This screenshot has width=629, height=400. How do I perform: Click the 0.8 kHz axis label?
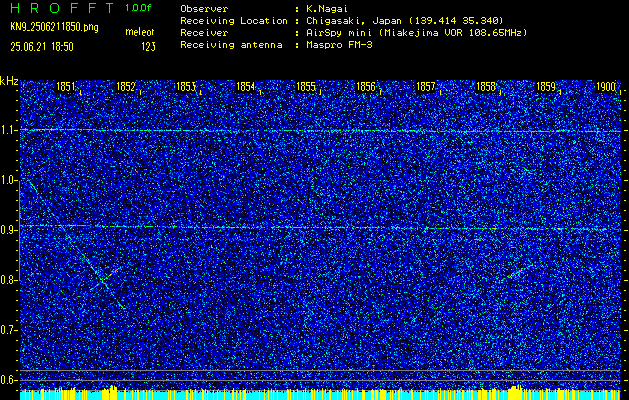pyautogui.click(x=7, y=280)
